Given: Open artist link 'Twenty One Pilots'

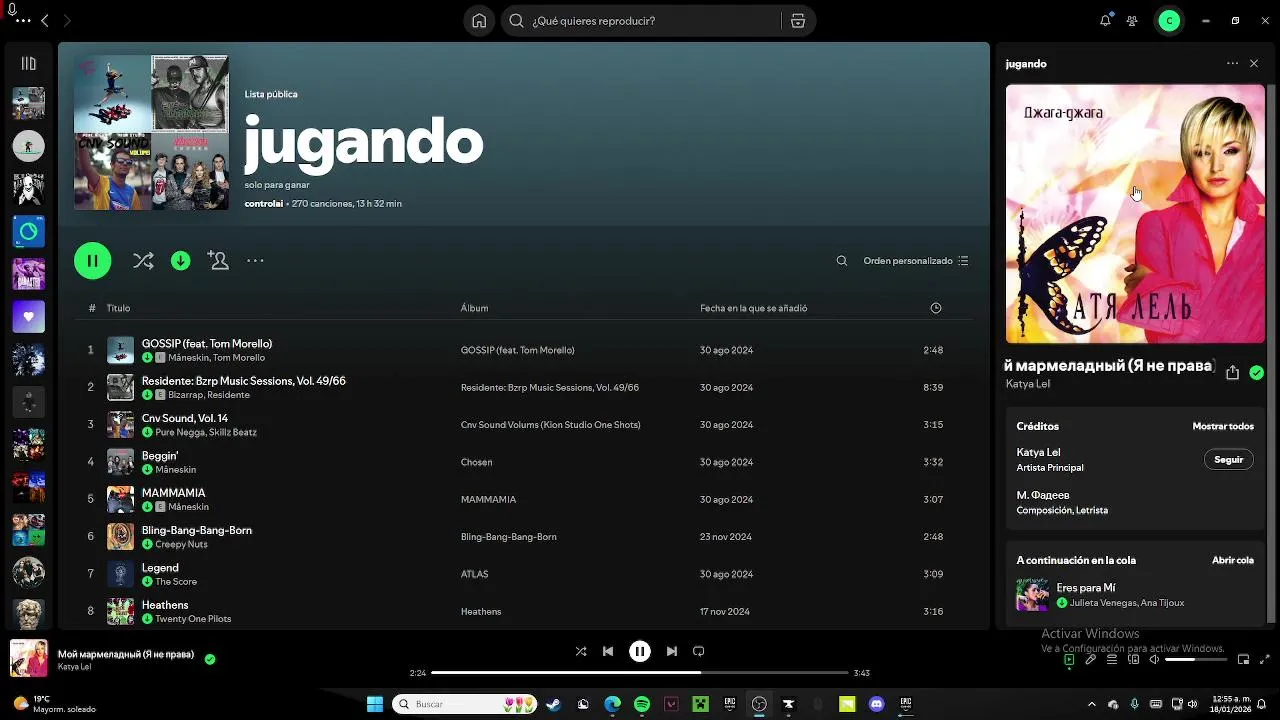Looking at the screenshot, I should [x=193, y=619].
